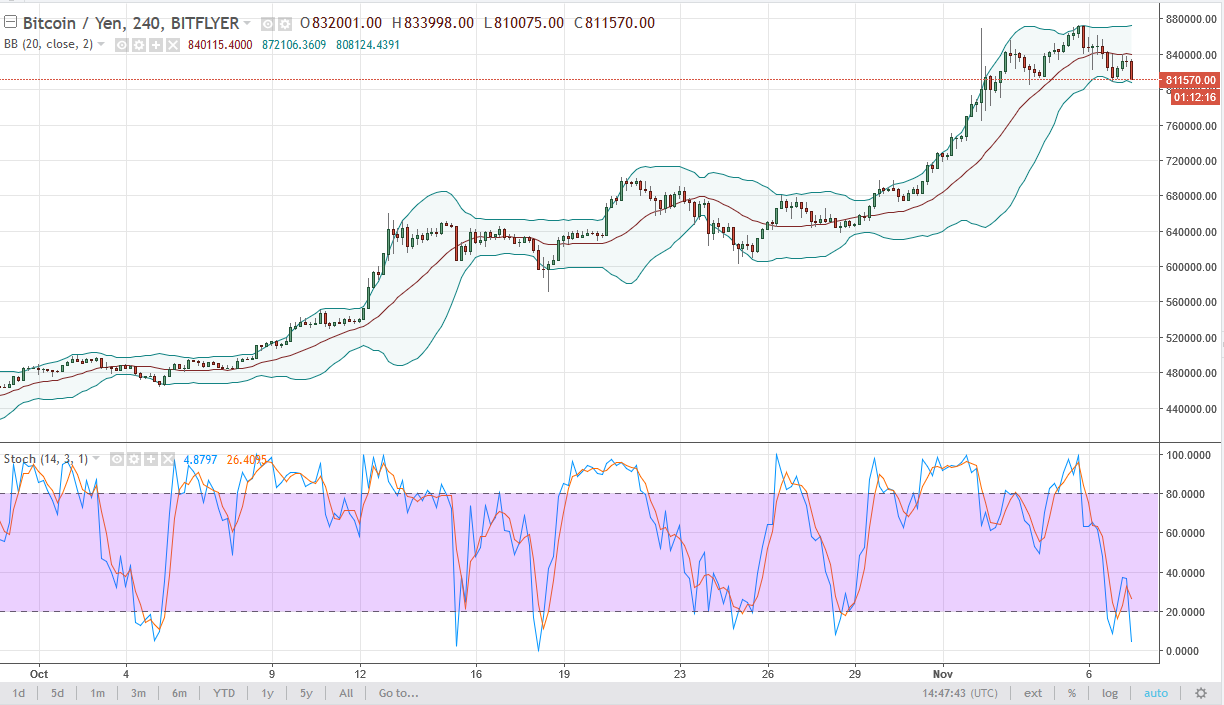
Task: Toggle % percentage scale
Action: (1072, 693)
